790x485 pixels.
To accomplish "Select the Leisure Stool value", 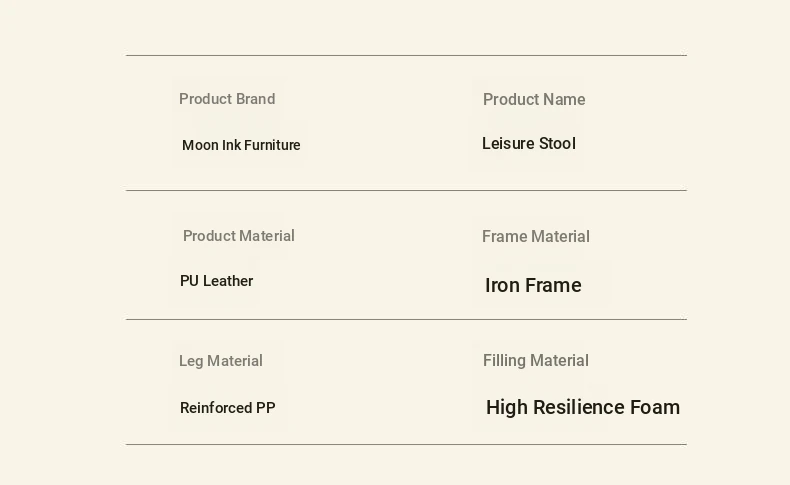I will pyautogui.click(x=529, y=144).
